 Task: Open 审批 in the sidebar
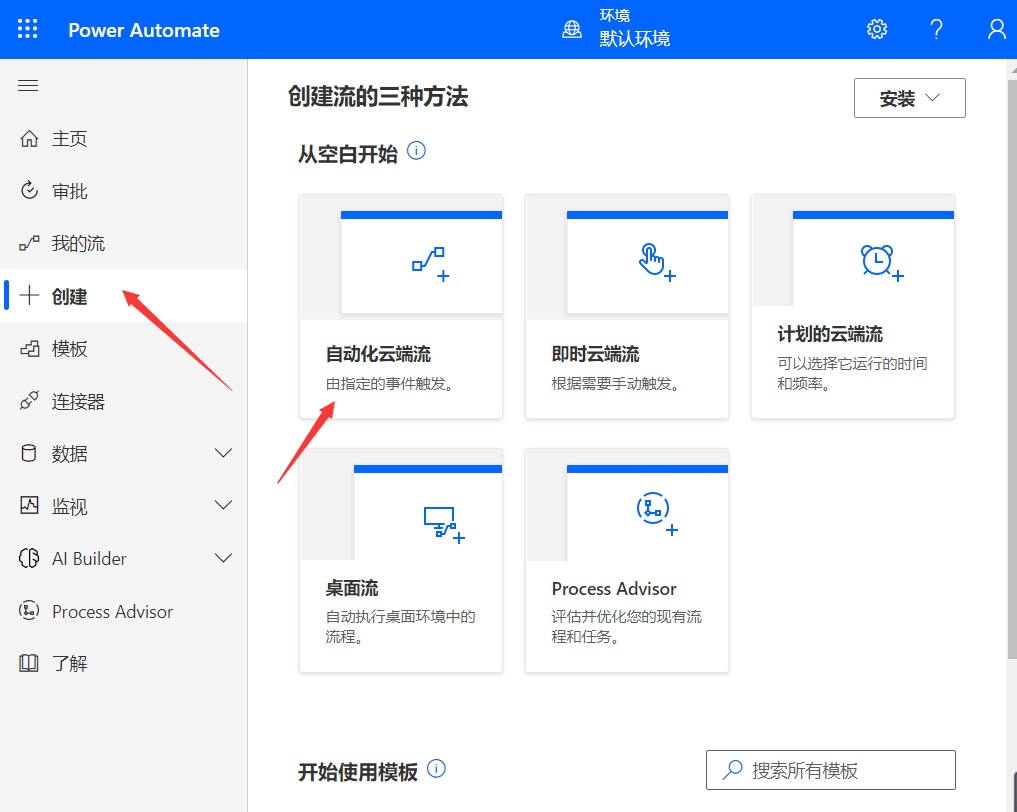click(x=123, y=191)
